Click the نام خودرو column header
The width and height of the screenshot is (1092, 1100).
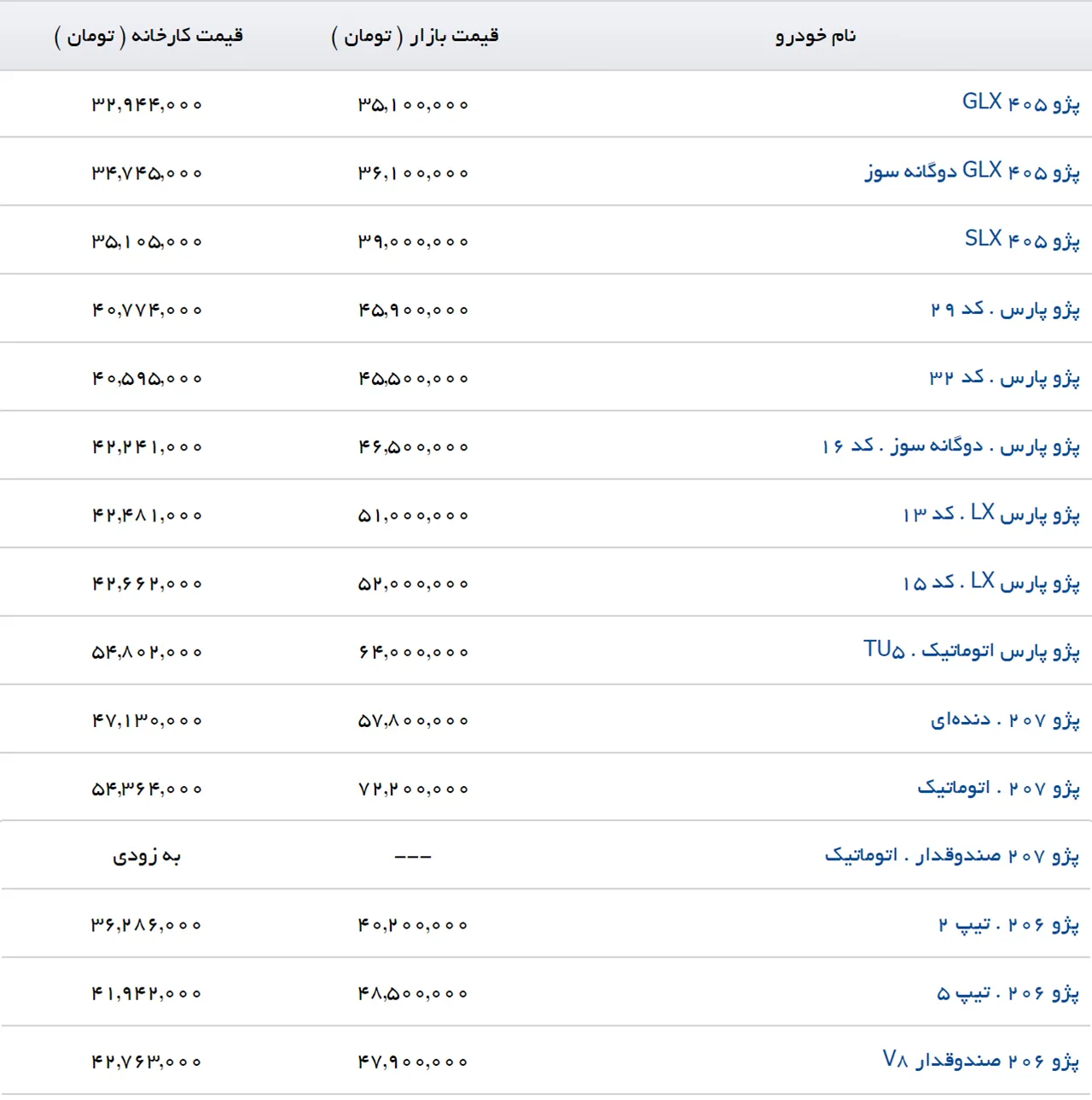816,36
